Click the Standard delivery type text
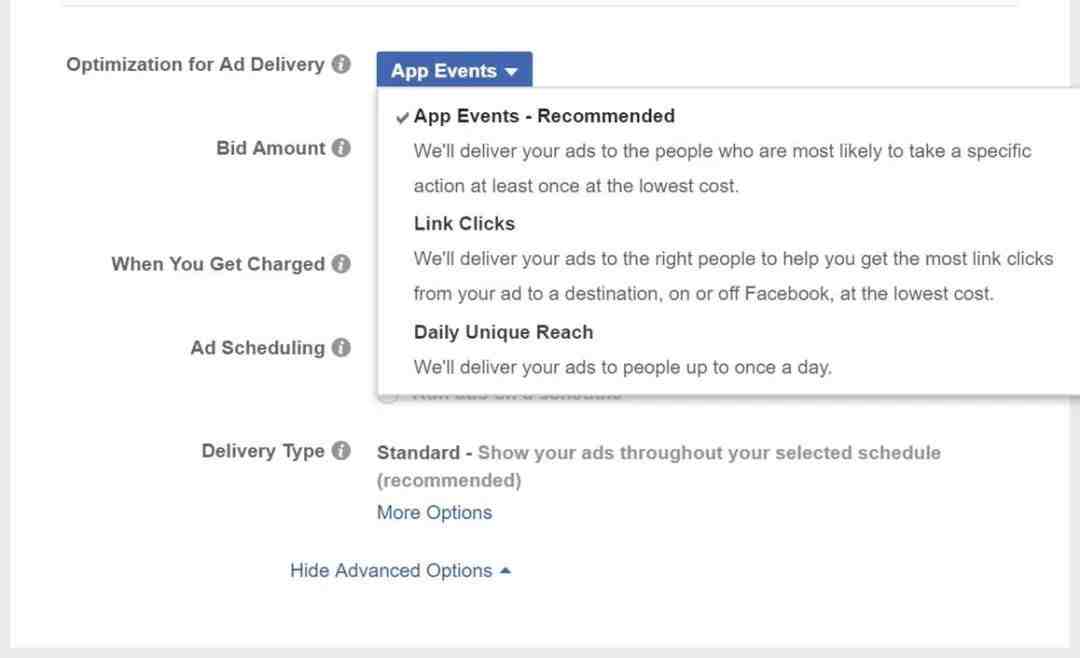 point(417,453)
